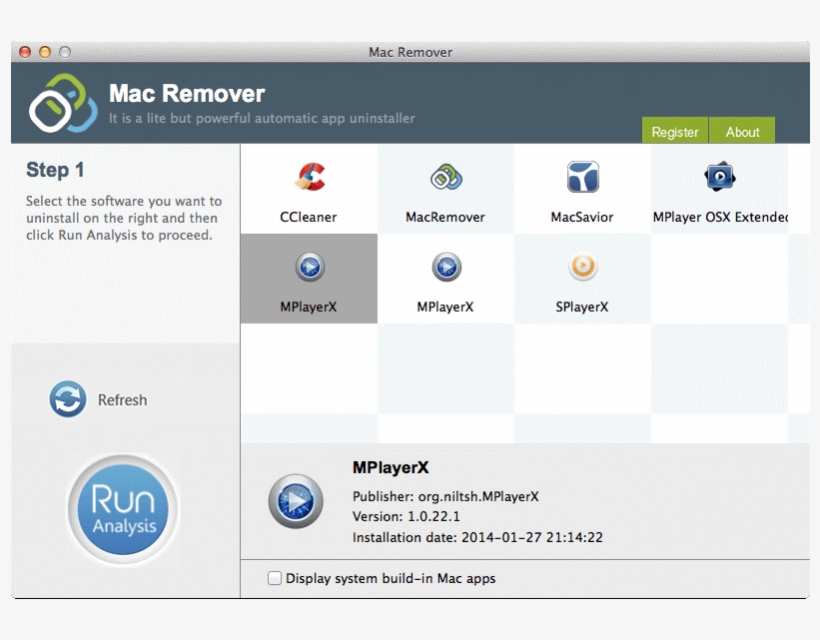
Task: Select the highlighted MPlayerX app icon
Action: tap(310, 267)
